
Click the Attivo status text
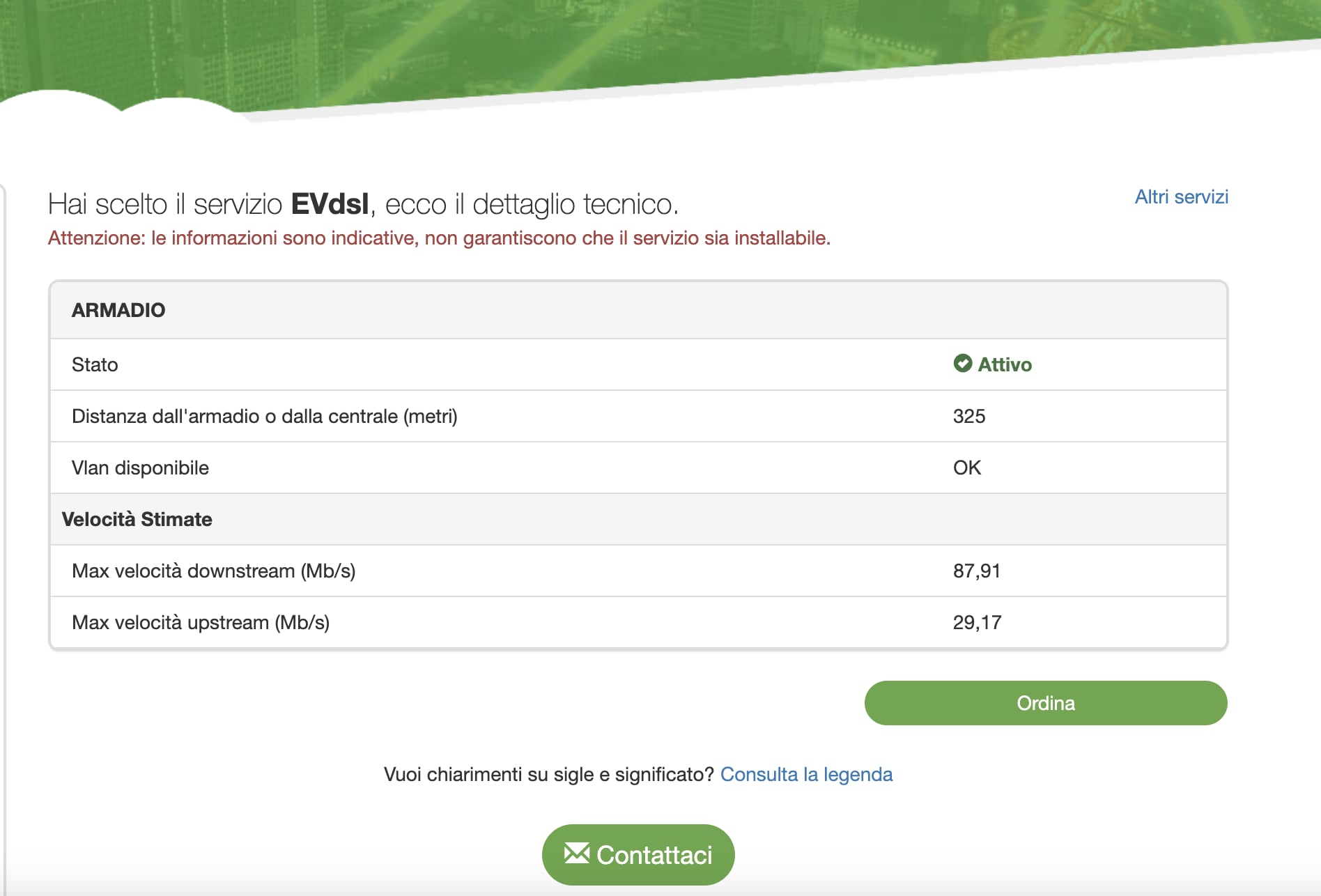[1005, 364]
